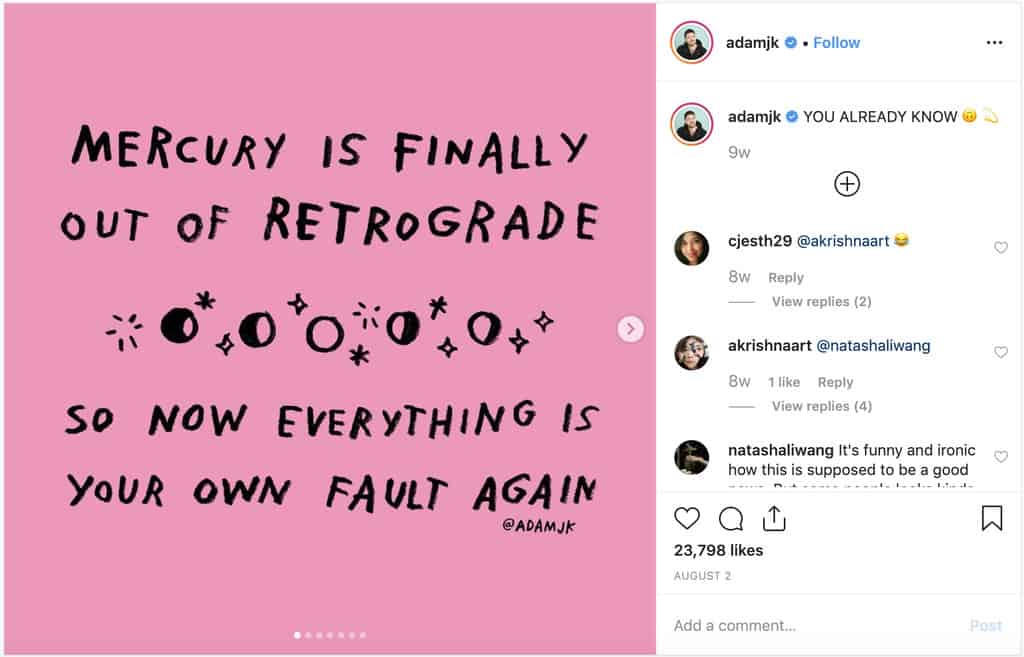Save the post with the bookmark icon
This screenshot has height=657, width=1024.
click(991, 517)
